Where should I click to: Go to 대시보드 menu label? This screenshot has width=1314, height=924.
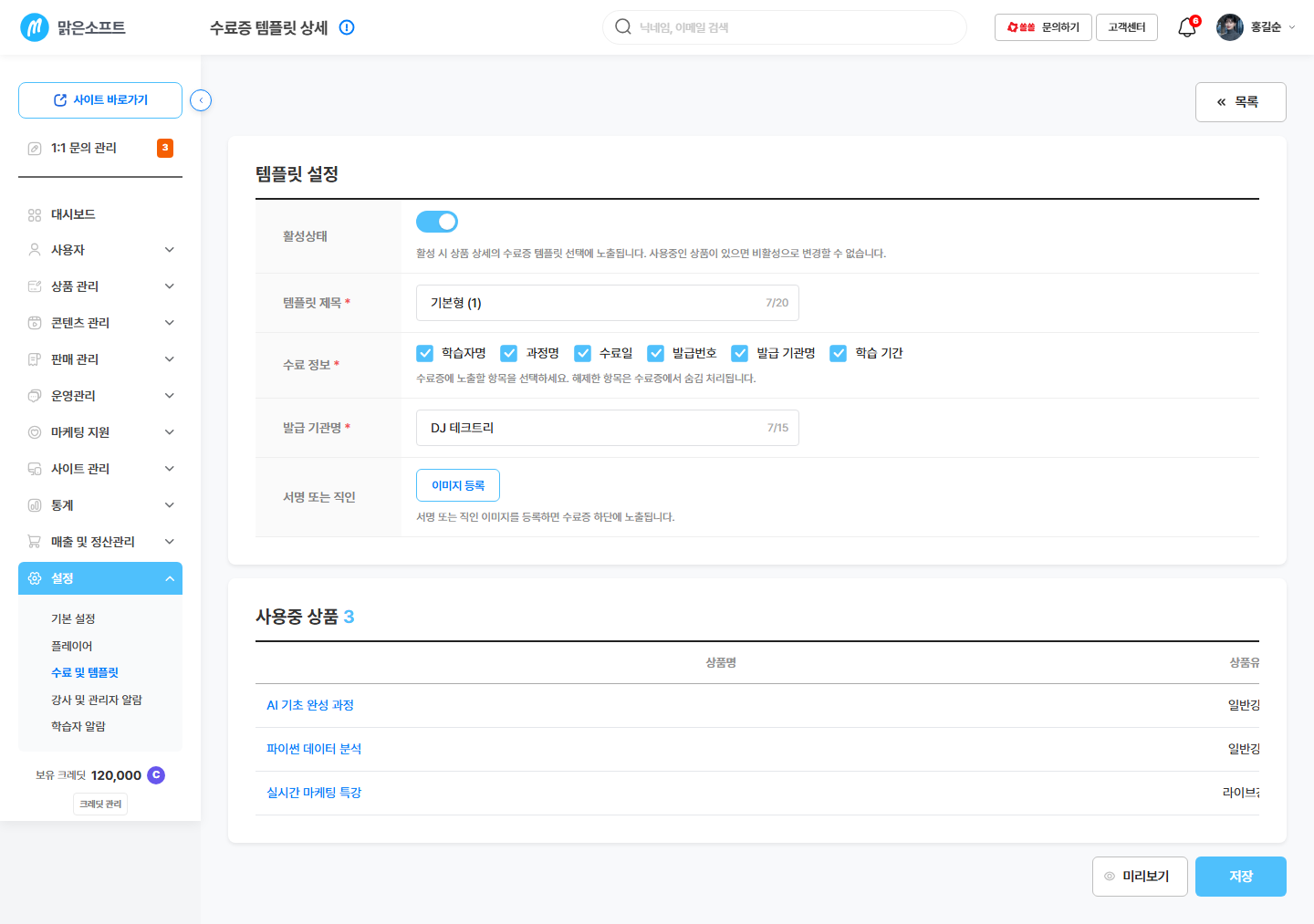pos(73,214)
